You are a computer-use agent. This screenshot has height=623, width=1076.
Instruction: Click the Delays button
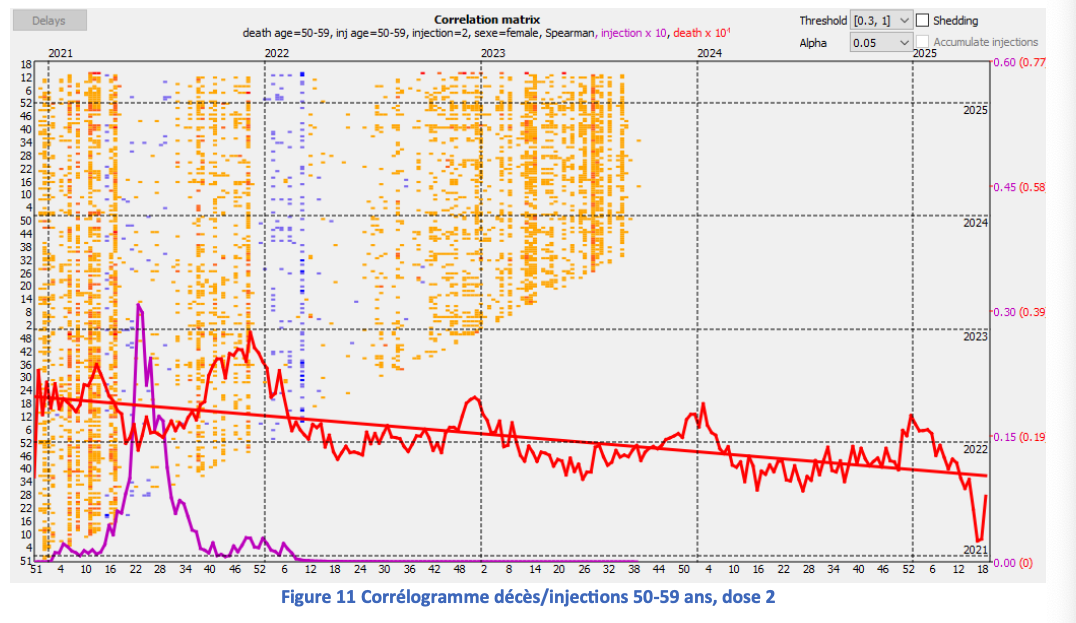49,21
